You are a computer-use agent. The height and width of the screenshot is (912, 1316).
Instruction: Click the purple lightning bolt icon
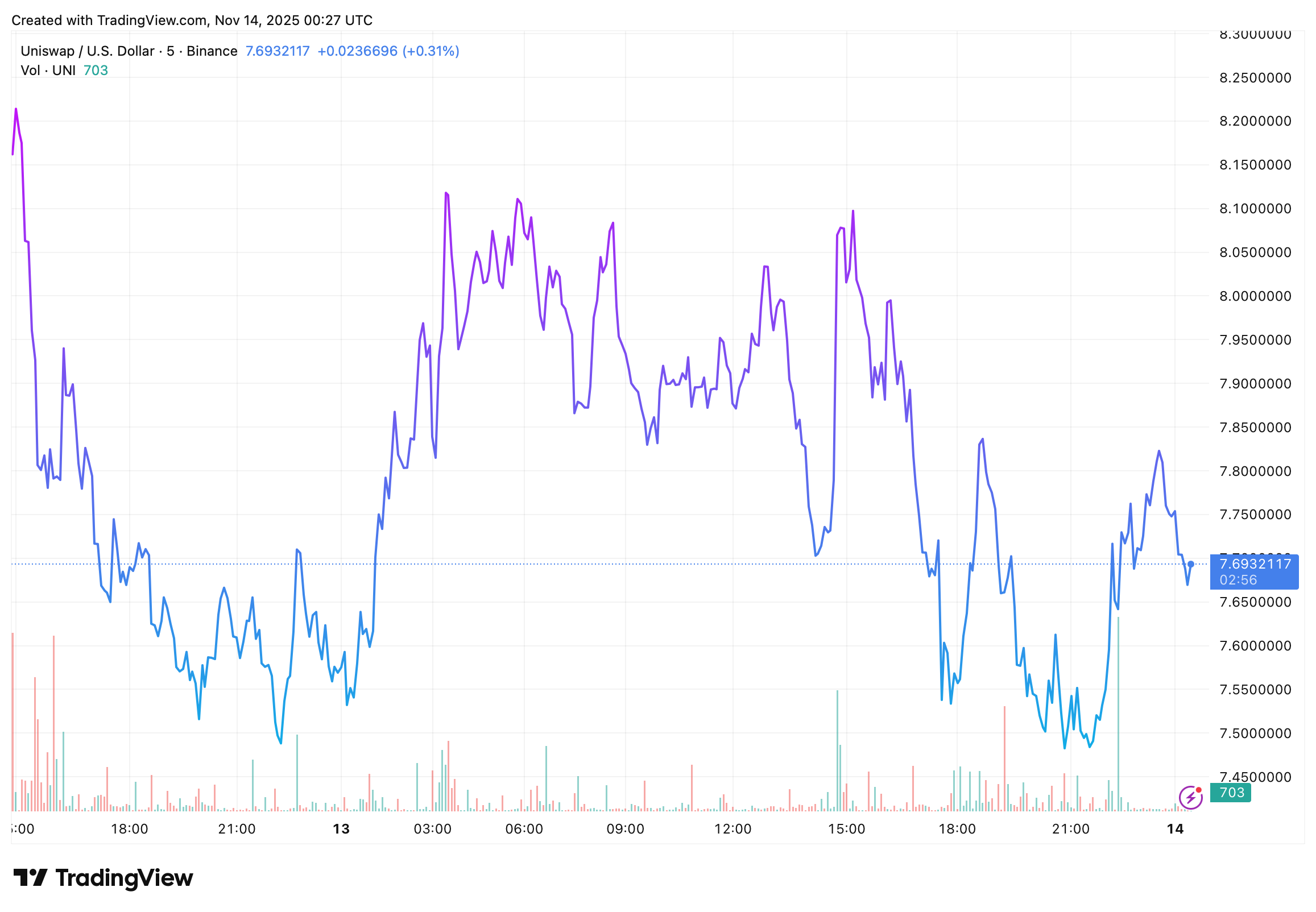click(x=1190, y=798)
